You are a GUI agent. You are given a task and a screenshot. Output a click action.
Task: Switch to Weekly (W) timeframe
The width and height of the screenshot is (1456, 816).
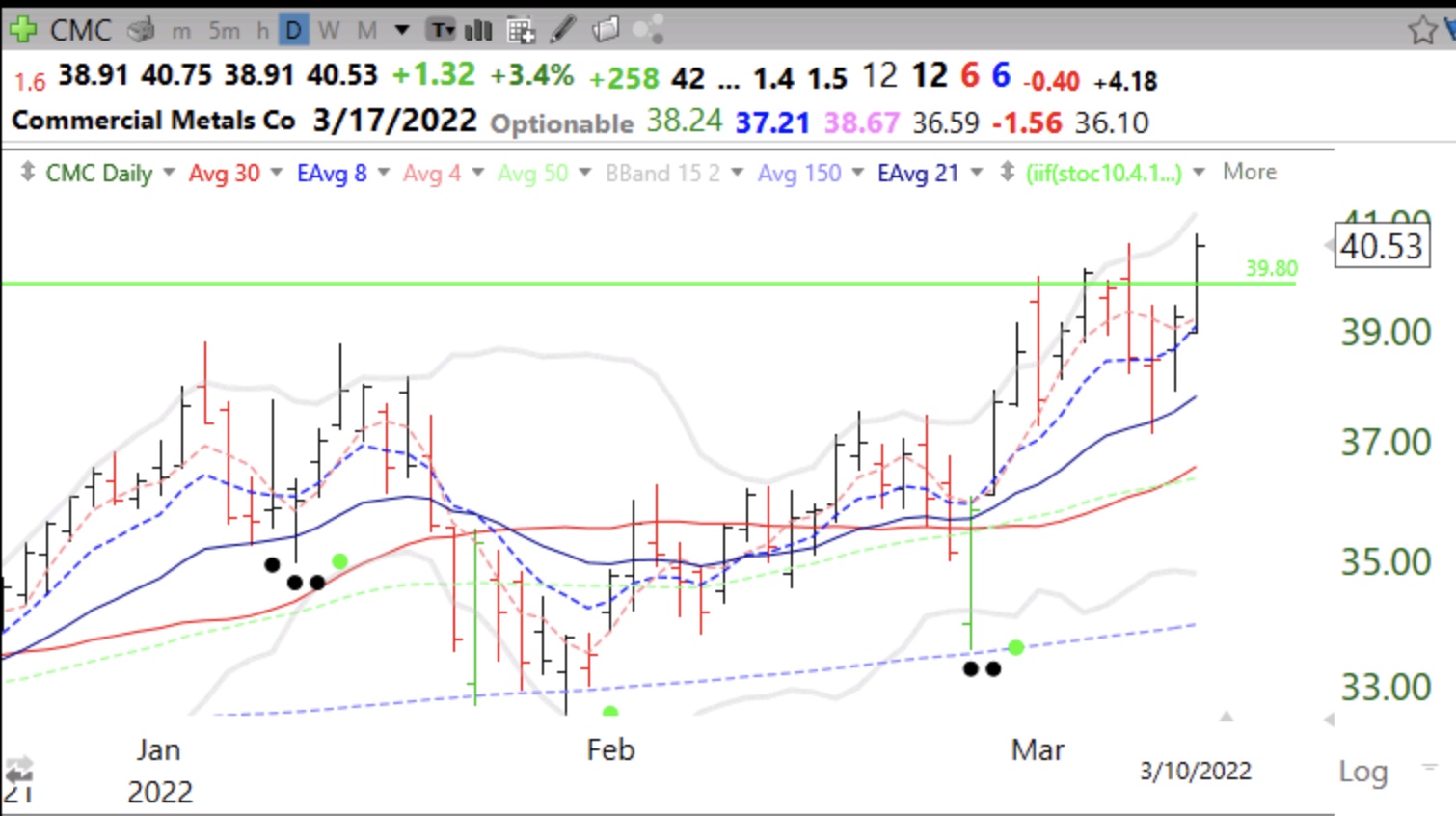(x=329, y=31)
